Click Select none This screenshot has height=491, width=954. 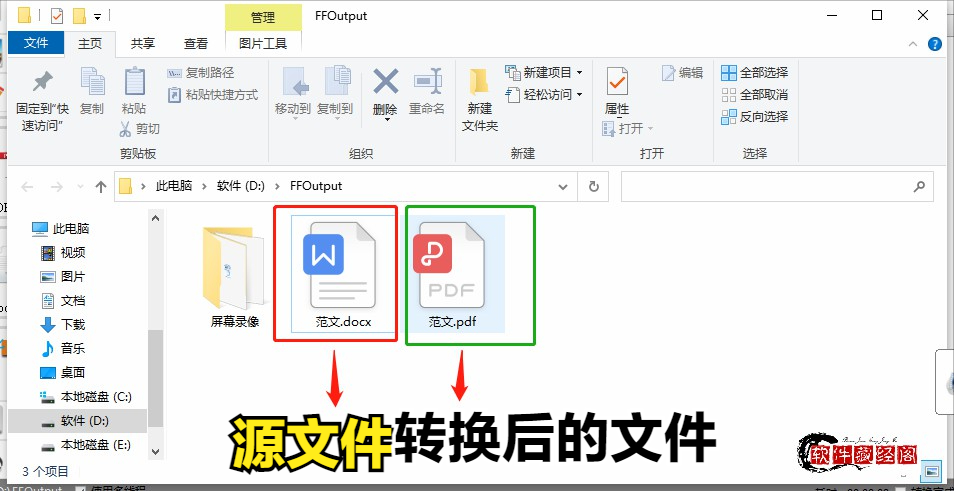[754, 94]
